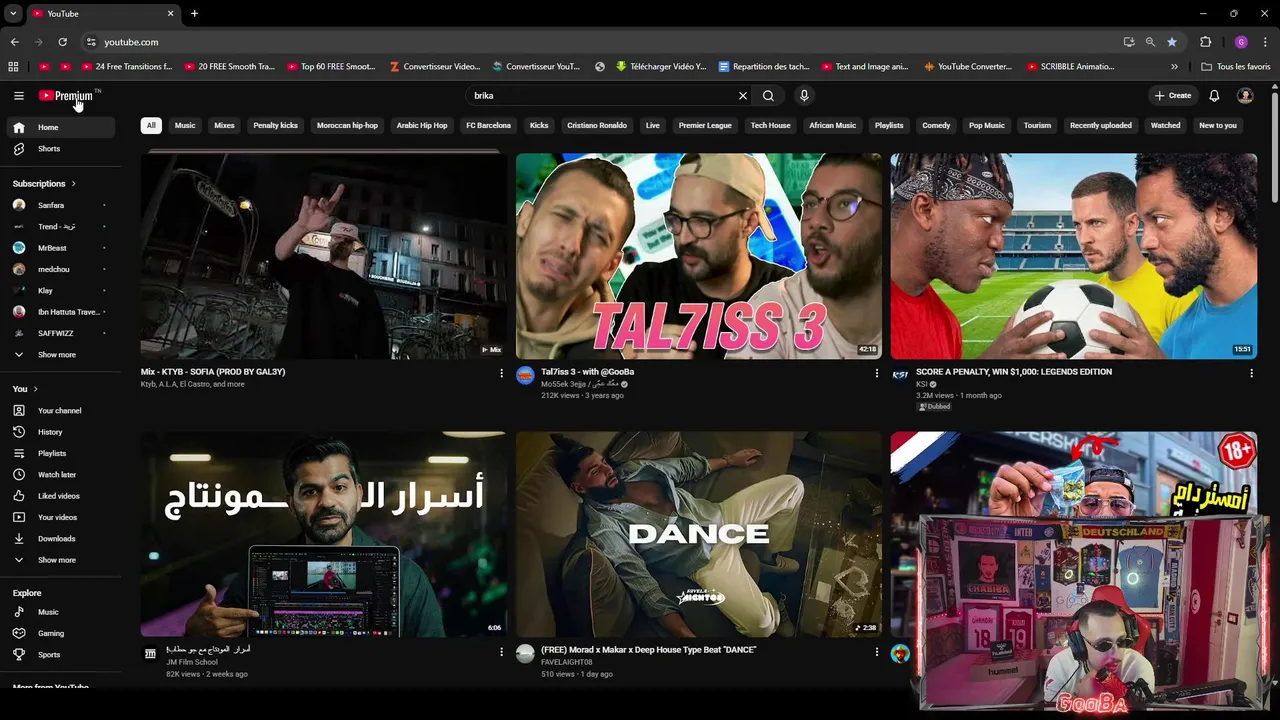Image resolution: width=1280 pixels, height=720 pixels.
Task: Click the JM Film School channel name
Action: [192, 662]
